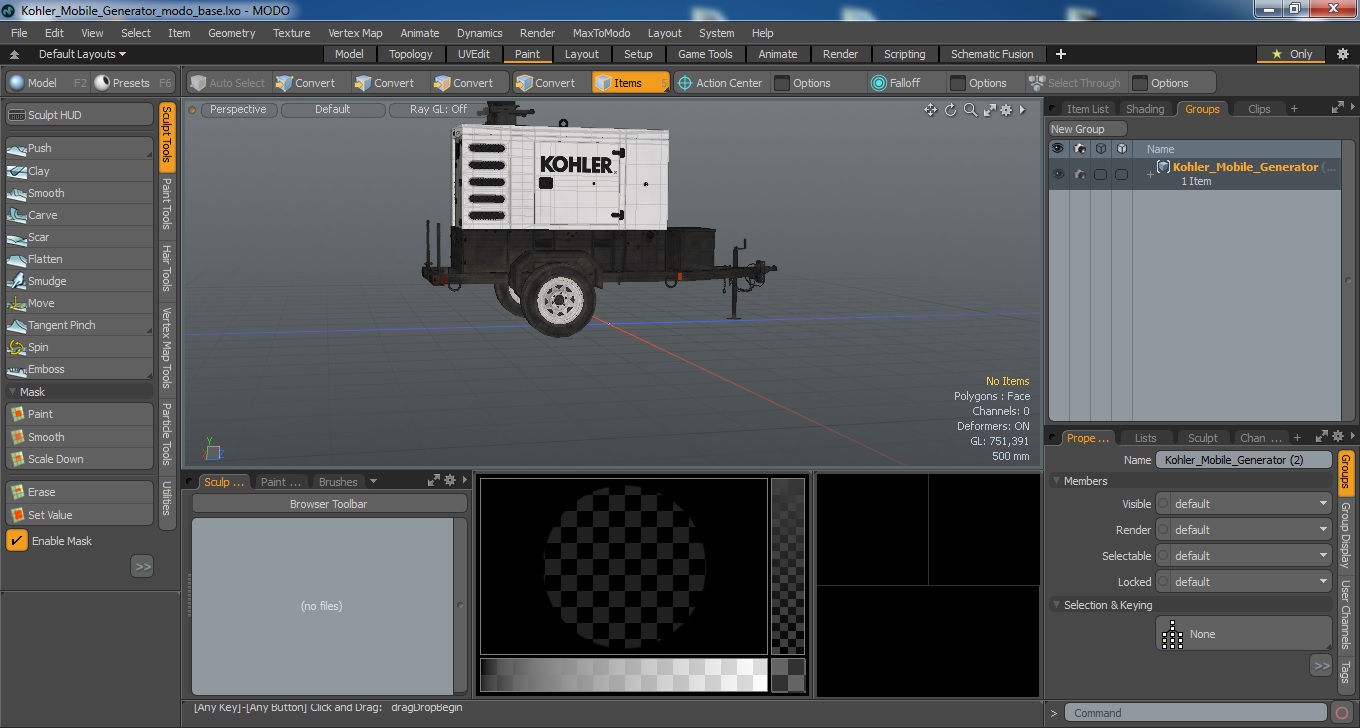1360x728 pixels.
Task: Click the mask Set Value tool
Action: [80, 515]
